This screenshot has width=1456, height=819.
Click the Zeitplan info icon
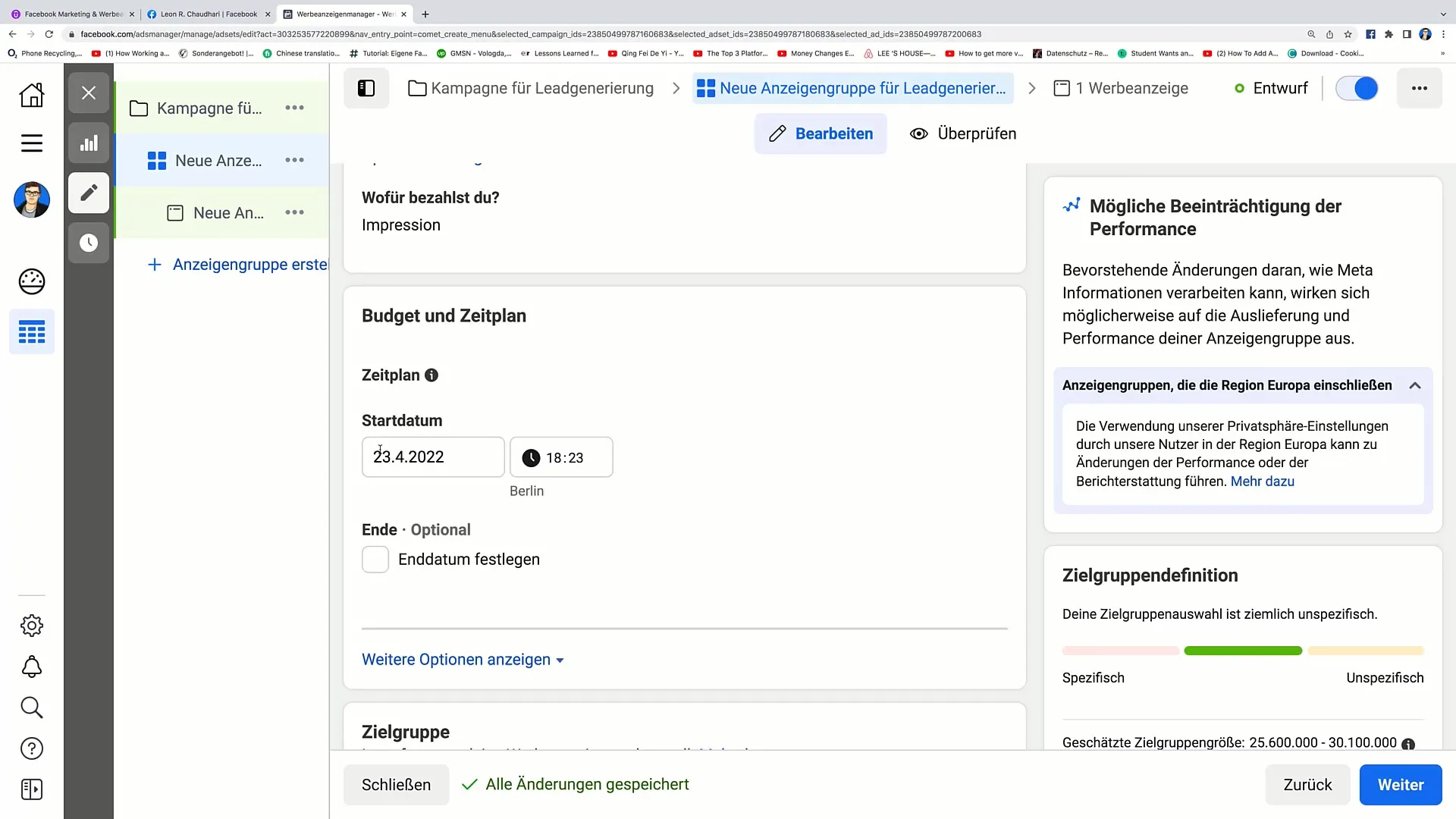point(431,375)
